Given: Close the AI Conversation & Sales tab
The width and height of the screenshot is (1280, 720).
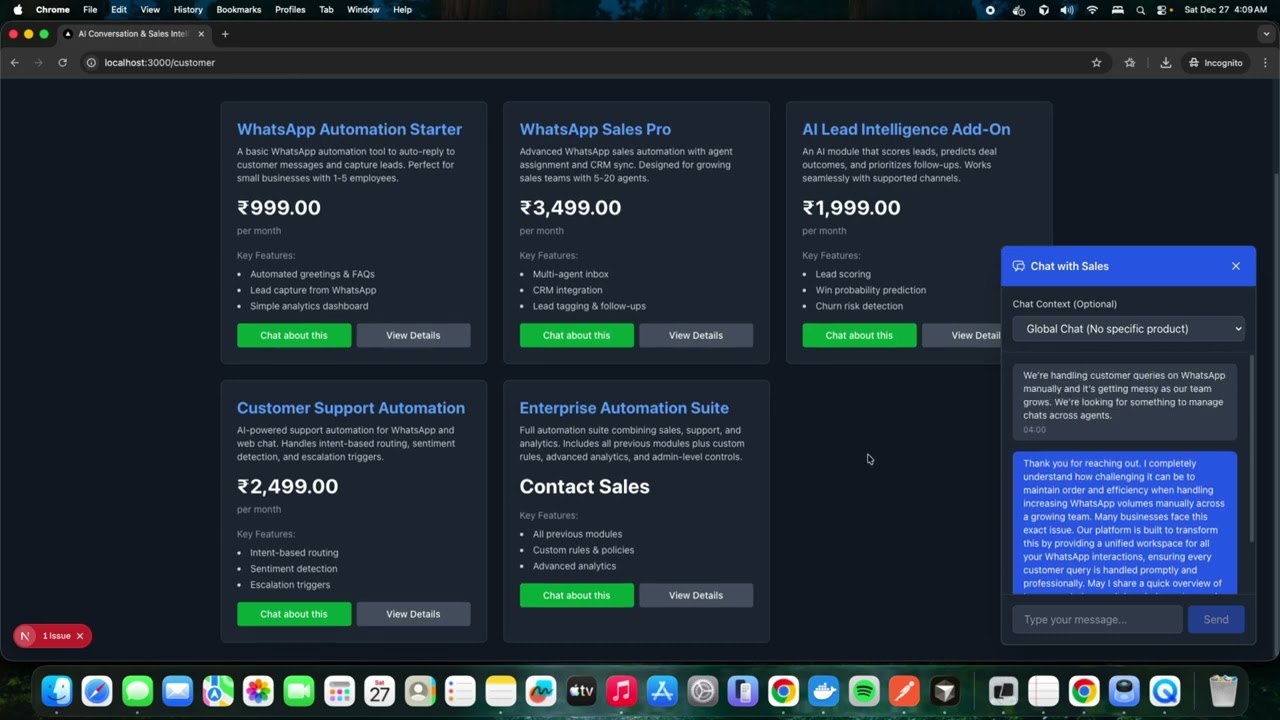Looking at the screenshot, I should [x=201, y=34].
